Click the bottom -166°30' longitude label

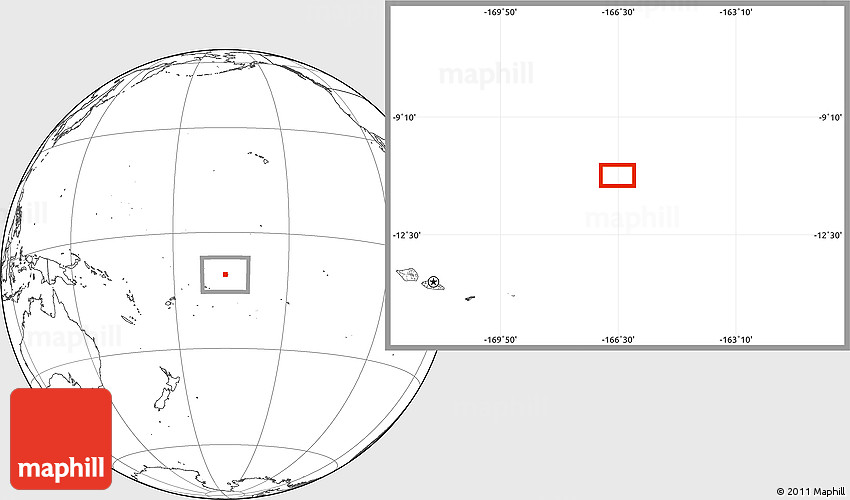618,340
